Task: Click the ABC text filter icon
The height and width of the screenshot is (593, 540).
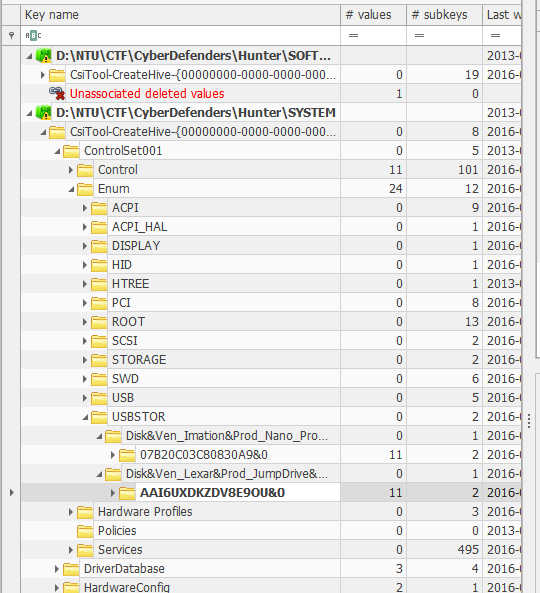Action: pyautogui.click(x=33, y=36)
